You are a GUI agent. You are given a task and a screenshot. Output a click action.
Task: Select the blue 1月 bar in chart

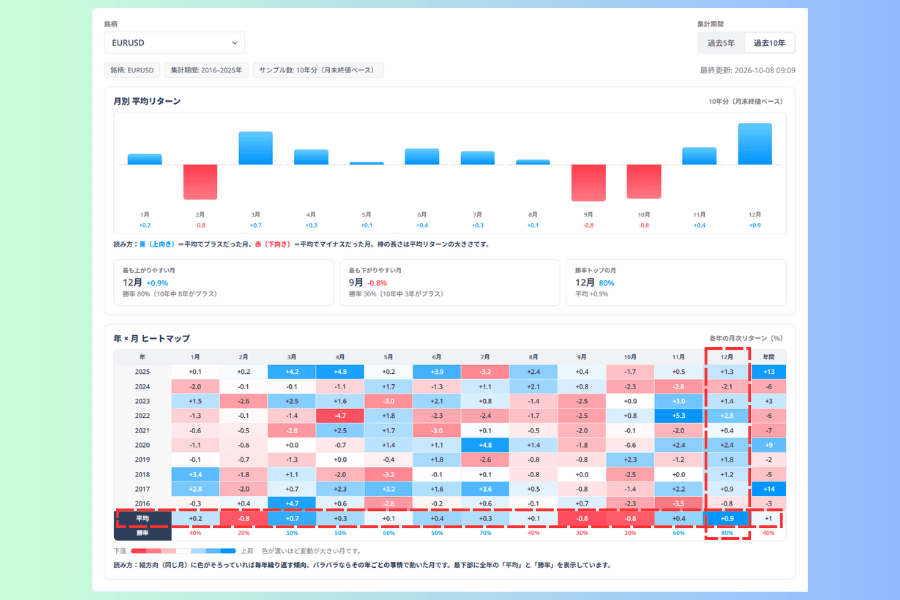[x=145, y=159]
